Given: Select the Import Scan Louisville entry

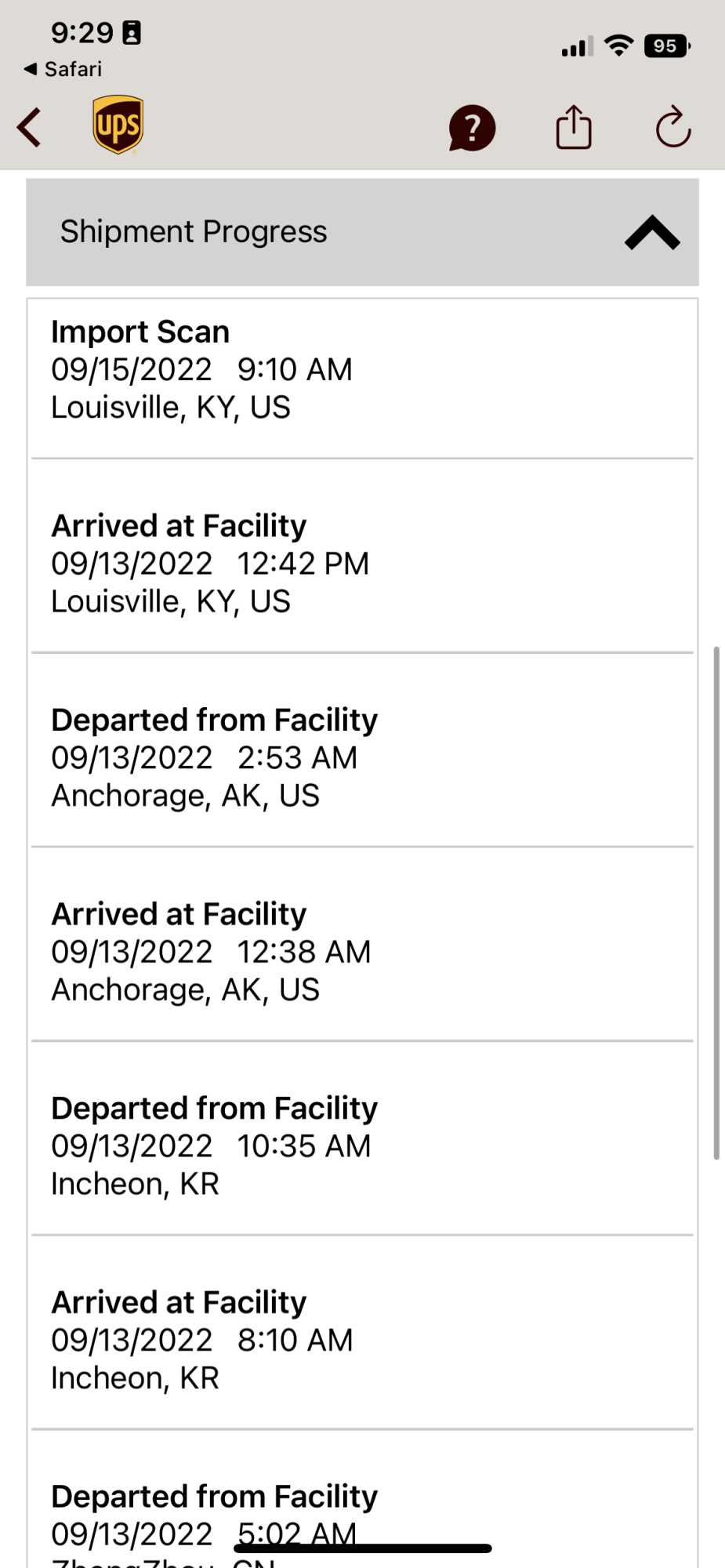Looking at the screenshot, I should pos(362,370).
